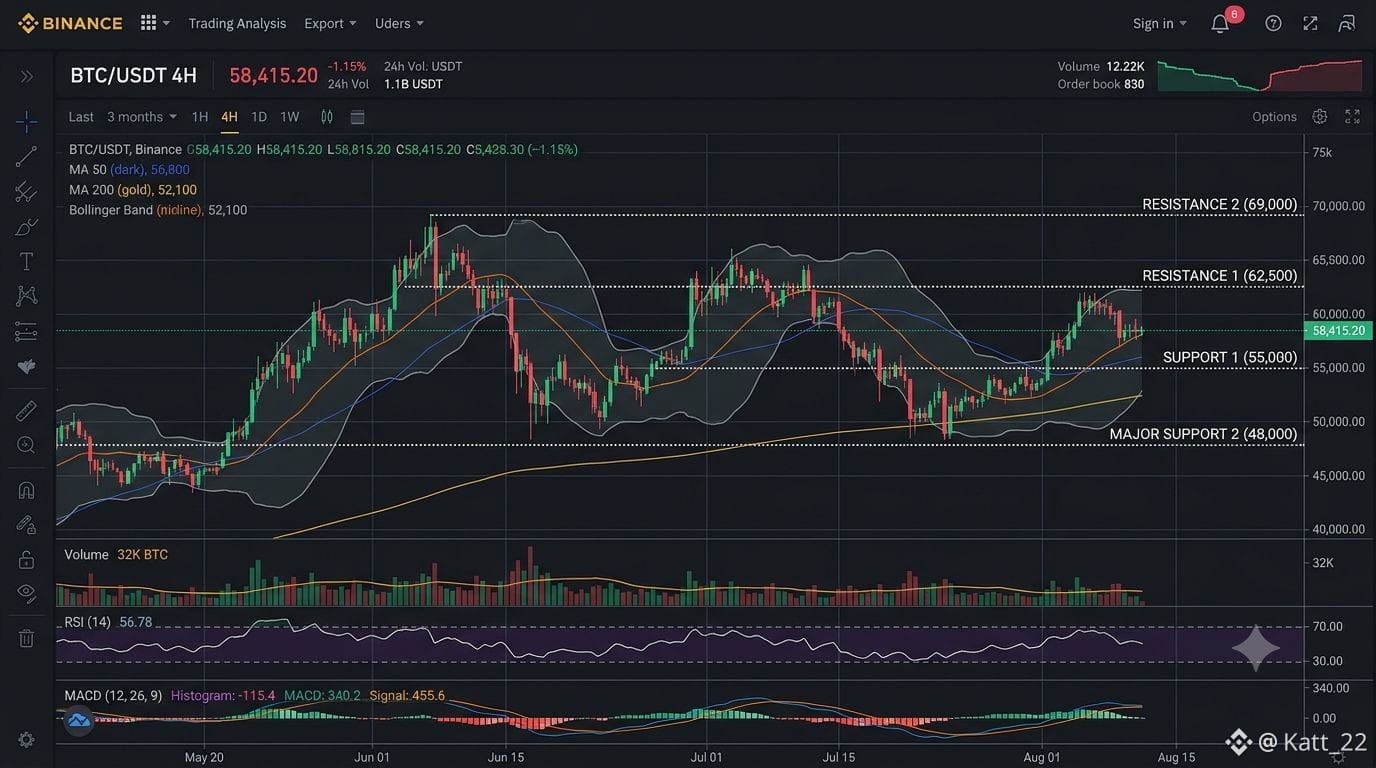Image resolution: width=1376 pixels, height=768 pixels.
Task: Click the Bollinger Band indicator legend
Action: click(x=158, y=210)
